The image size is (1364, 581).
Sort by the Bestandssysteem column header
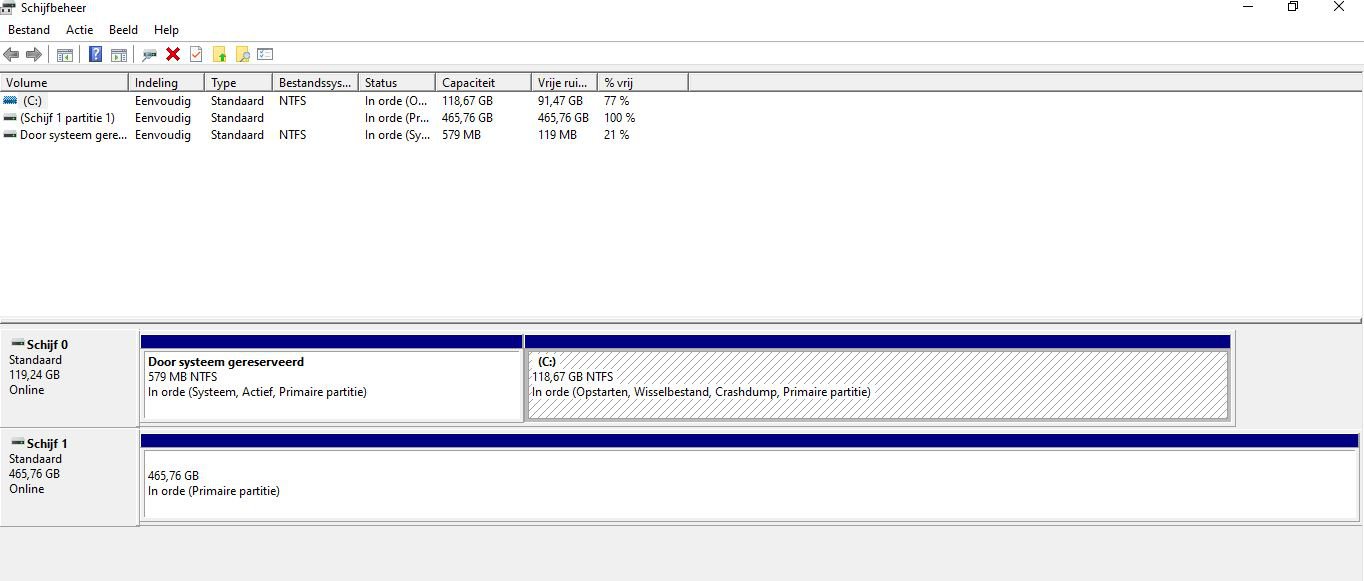click(315, 83)
